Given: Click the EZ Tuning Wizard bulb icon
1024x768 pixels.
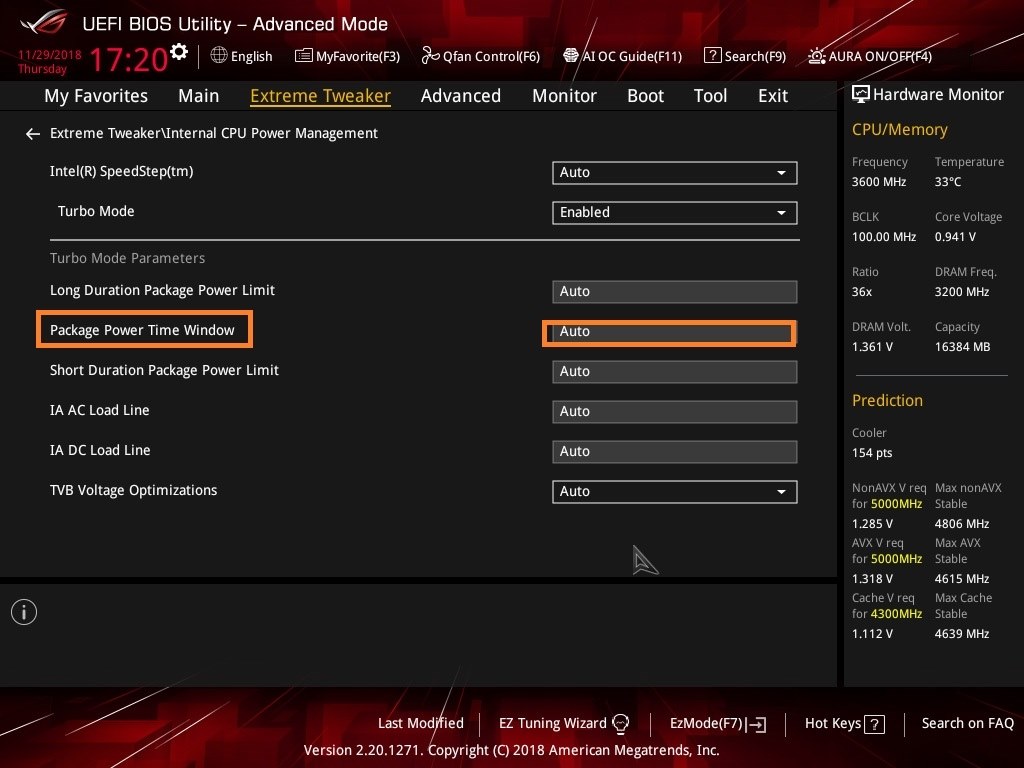Looking at the screenshot, I should click(x=620, y=724).
